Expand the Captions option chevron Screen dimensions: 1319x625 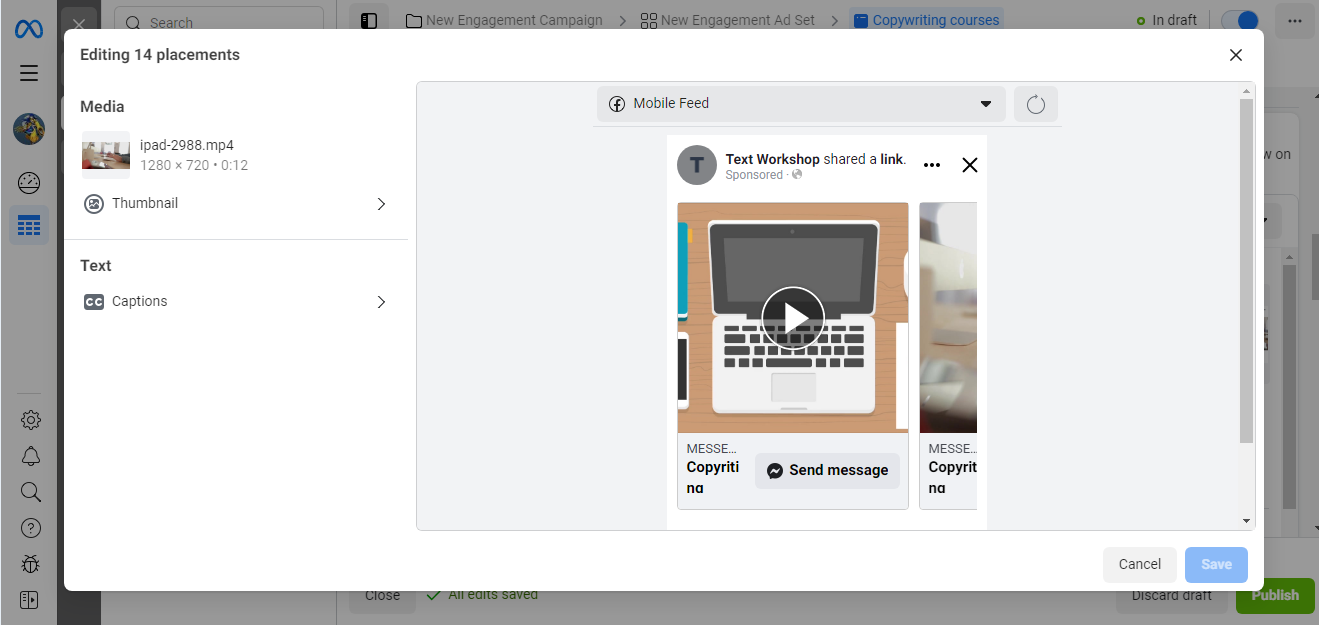pyautogui.click(x=381, y=302)
